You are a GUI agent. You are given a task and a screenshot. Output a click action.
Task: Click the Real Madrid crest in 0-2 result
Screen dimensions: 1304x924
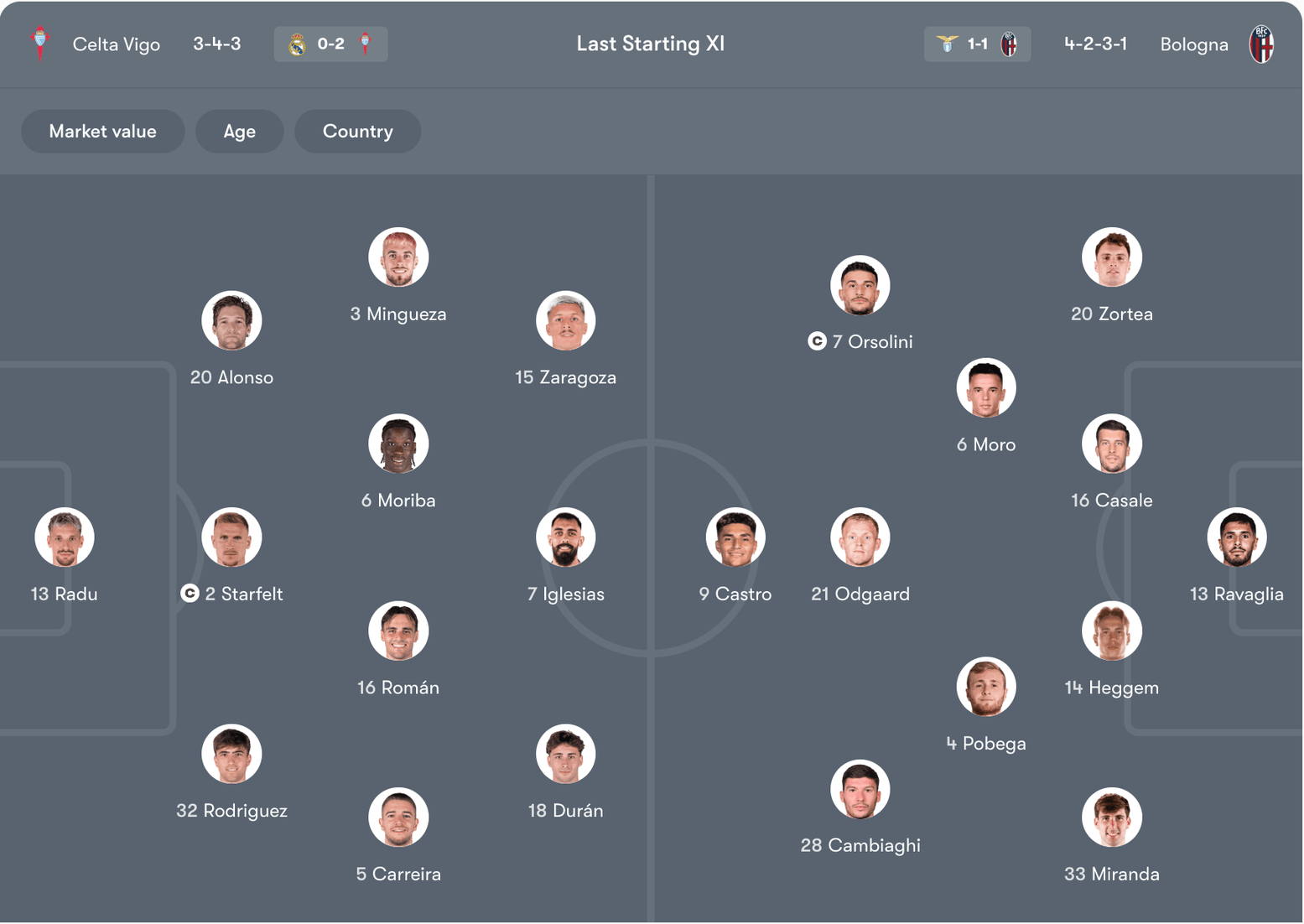click(x=297, y=44)
